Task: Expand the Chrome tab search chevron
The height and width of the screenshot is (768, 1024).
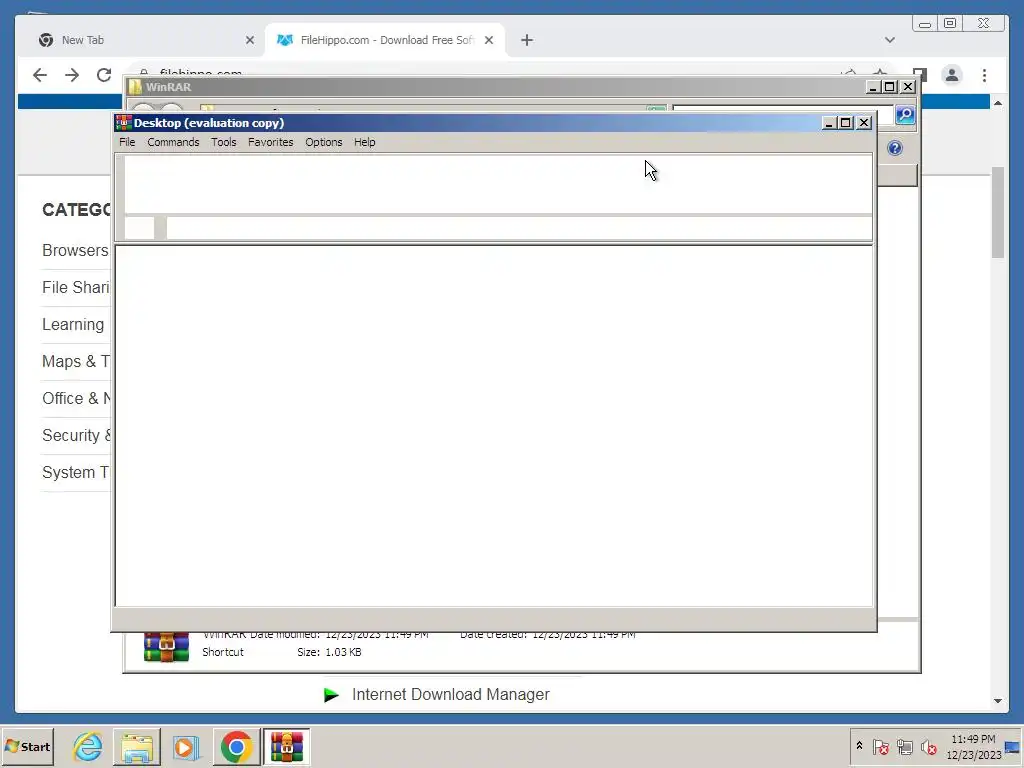Action: tap(889, 40)
